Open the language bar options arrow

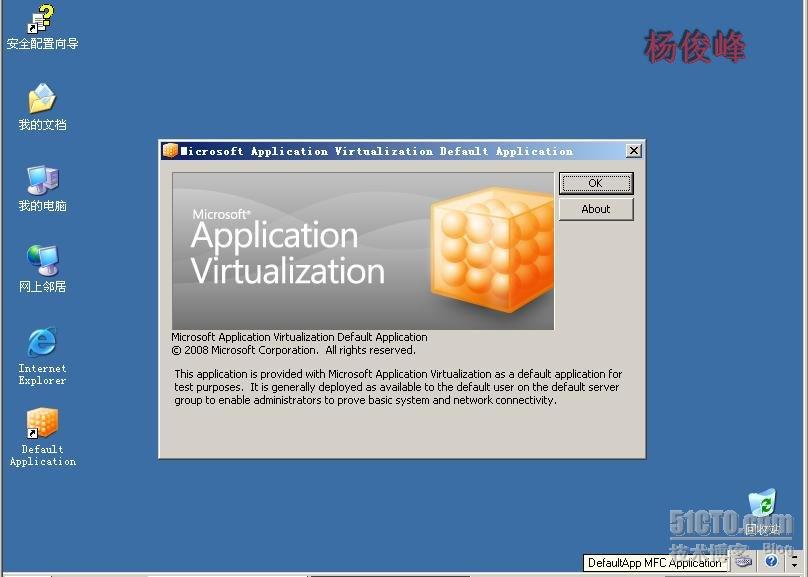pos(794,566)
